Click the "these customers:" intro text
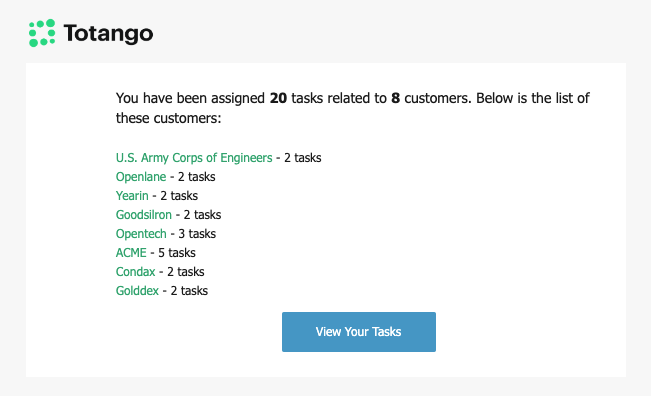Viewport: 651px width, 396px height. point(169,118)
